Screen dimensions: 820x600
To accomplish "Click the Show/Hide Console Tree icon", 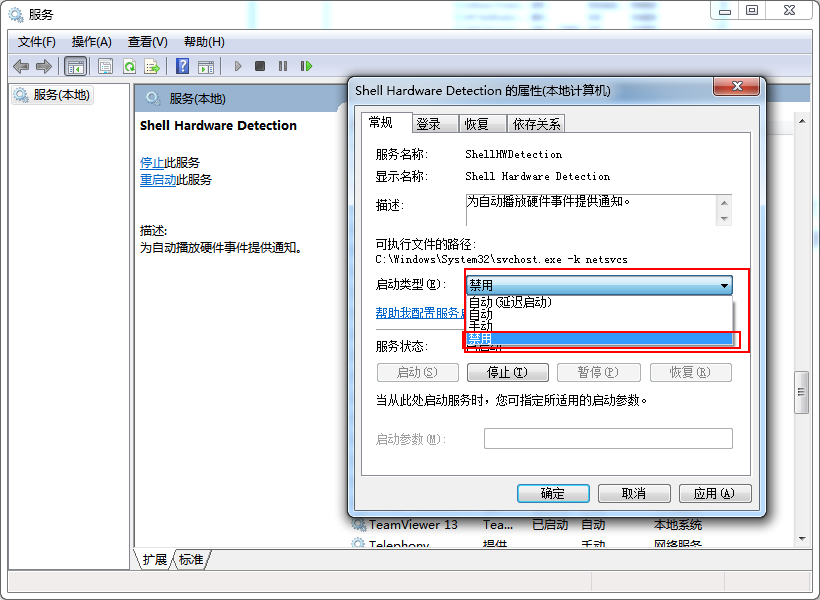I will (75, 66).
